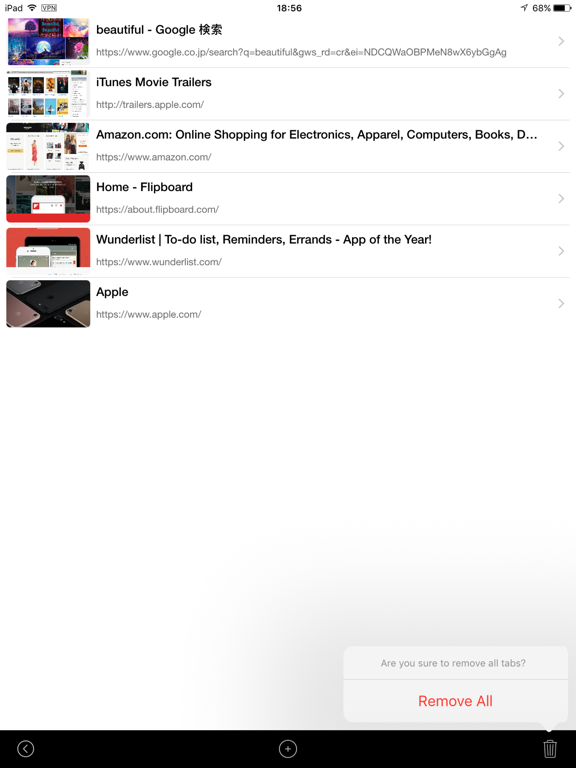This screenshot has width=576, height=768.
Task: Open the iTunes Movie Trailers tab title
Action: pyautogui.click(x=154, y=82)
